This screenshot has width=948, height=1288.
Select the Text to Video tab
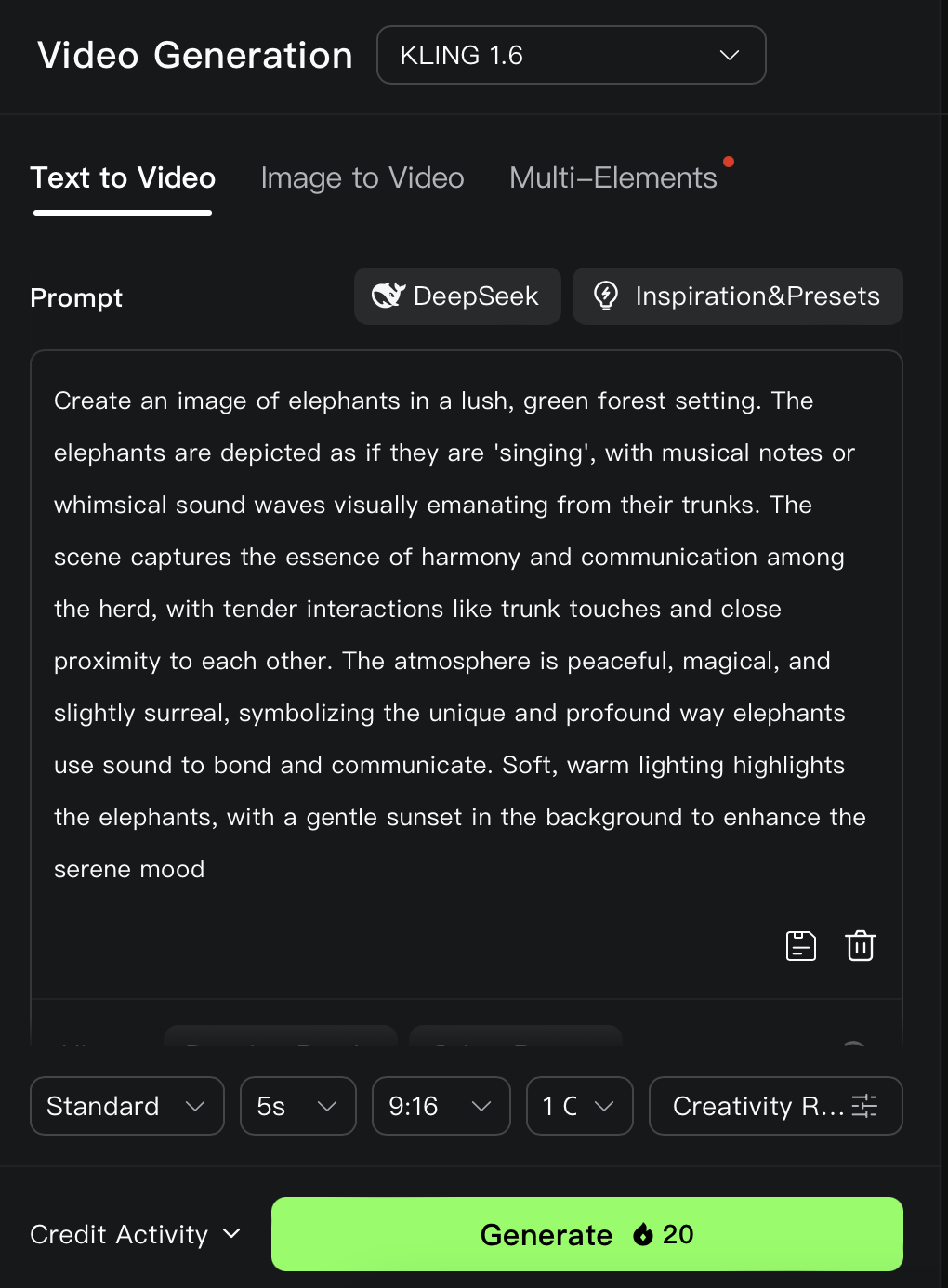coord(123,177)
